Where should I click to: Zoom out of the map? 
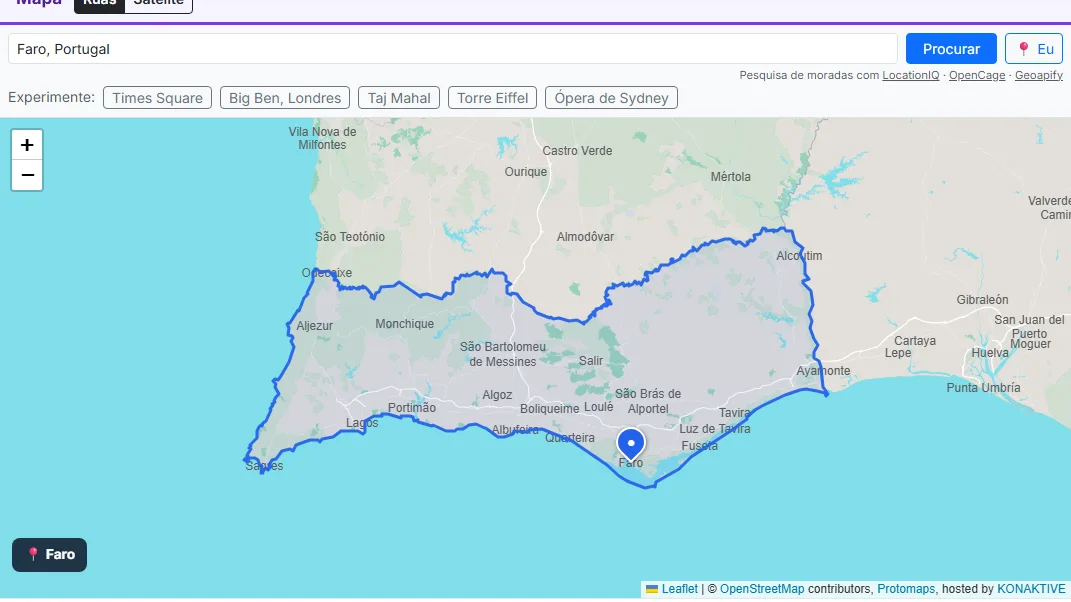[27, 176]
